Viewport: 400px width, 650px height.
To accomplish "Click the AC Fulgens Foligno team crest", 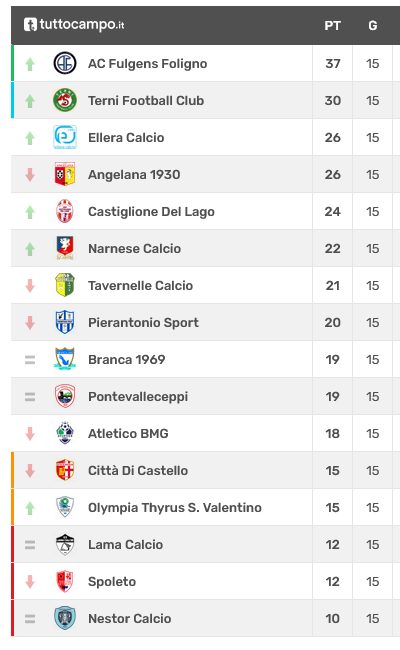I will [65, 63].
